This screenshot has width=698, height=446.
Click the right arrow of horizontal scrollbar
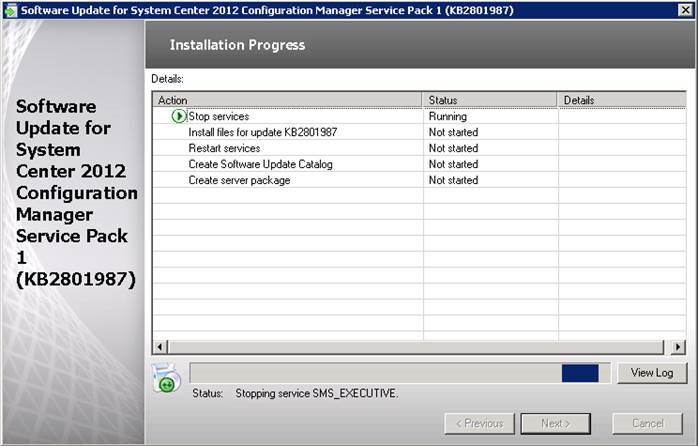pos(678,346)
